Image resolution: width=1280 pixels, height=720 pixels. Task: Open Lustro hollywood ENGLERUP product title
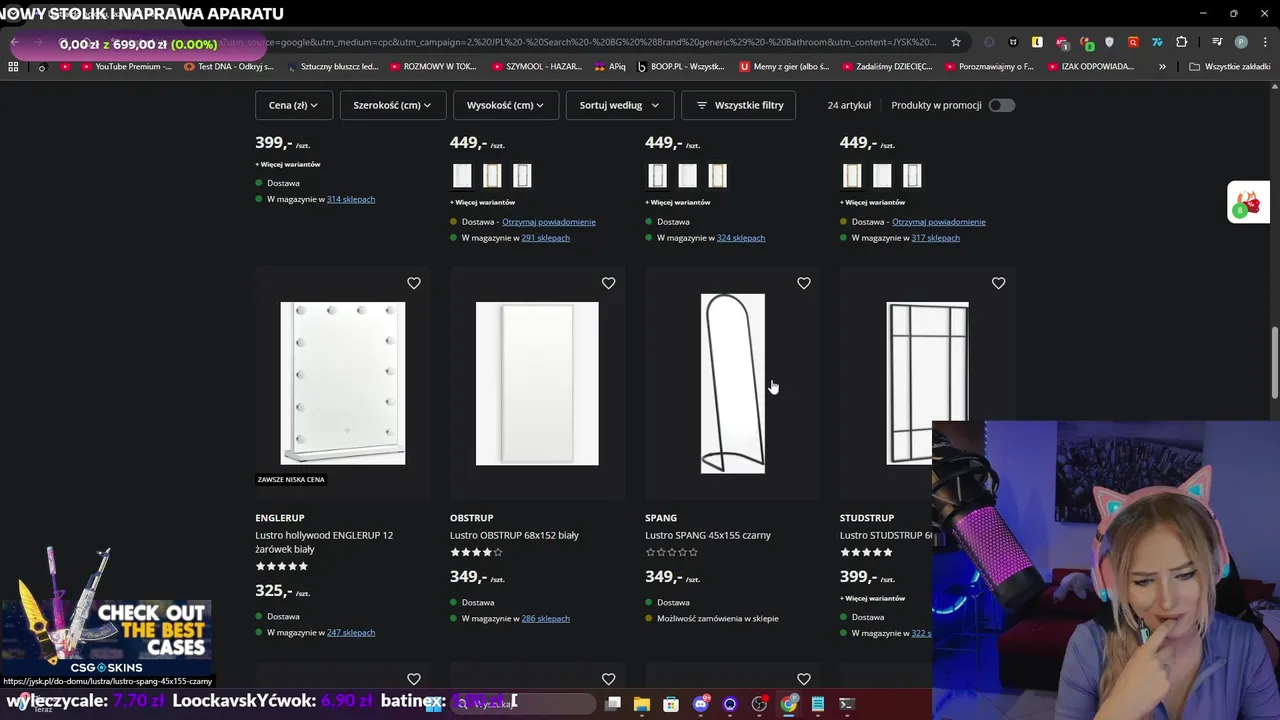click(x=324, y=542)
